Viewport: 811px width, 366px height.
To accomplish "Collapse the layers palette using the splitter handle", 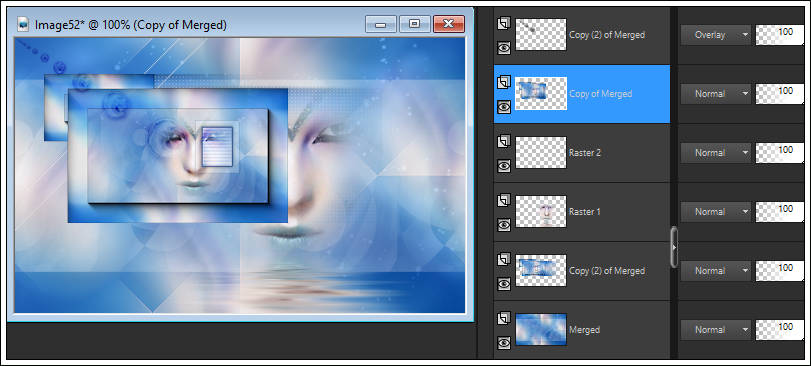I will (x=674, y=247).
